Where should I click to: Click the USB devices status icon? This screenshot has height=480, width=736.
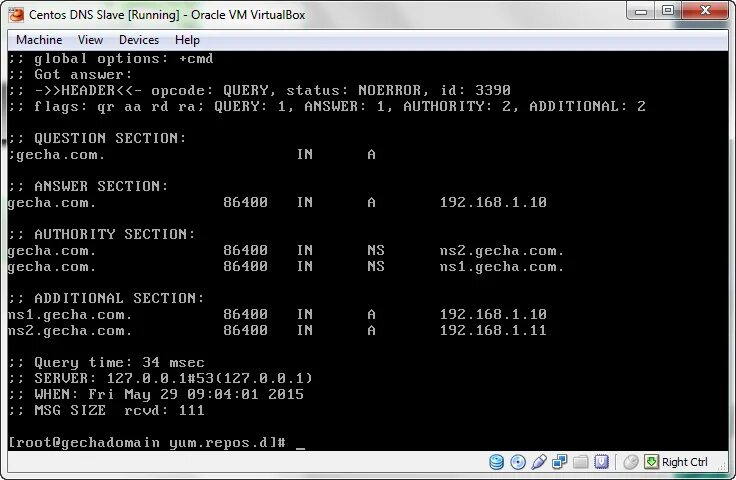(539, 462)
